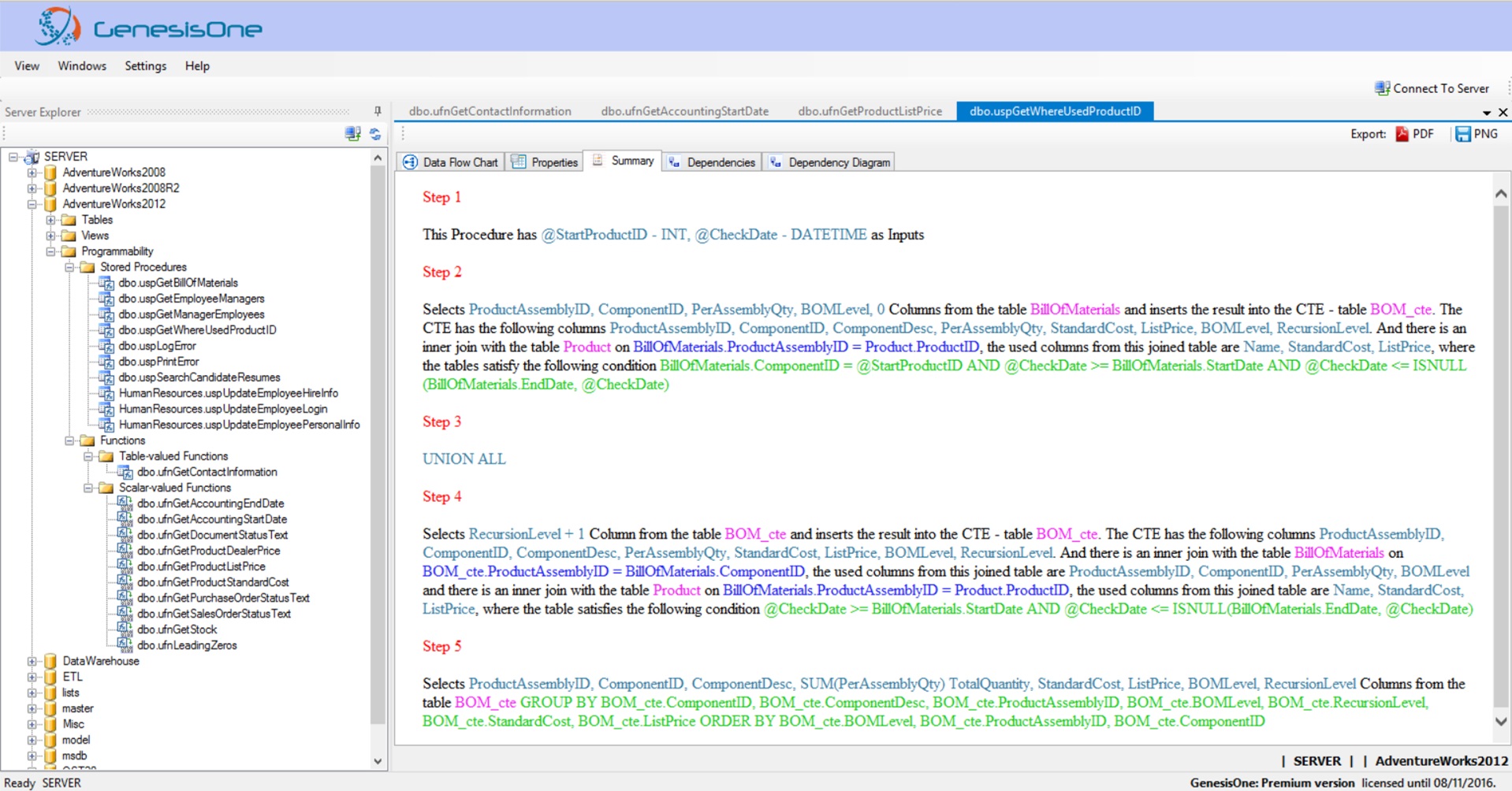
Task: Expand the AdventureWorks2008R2 database node
Action: tap(32, 188)
